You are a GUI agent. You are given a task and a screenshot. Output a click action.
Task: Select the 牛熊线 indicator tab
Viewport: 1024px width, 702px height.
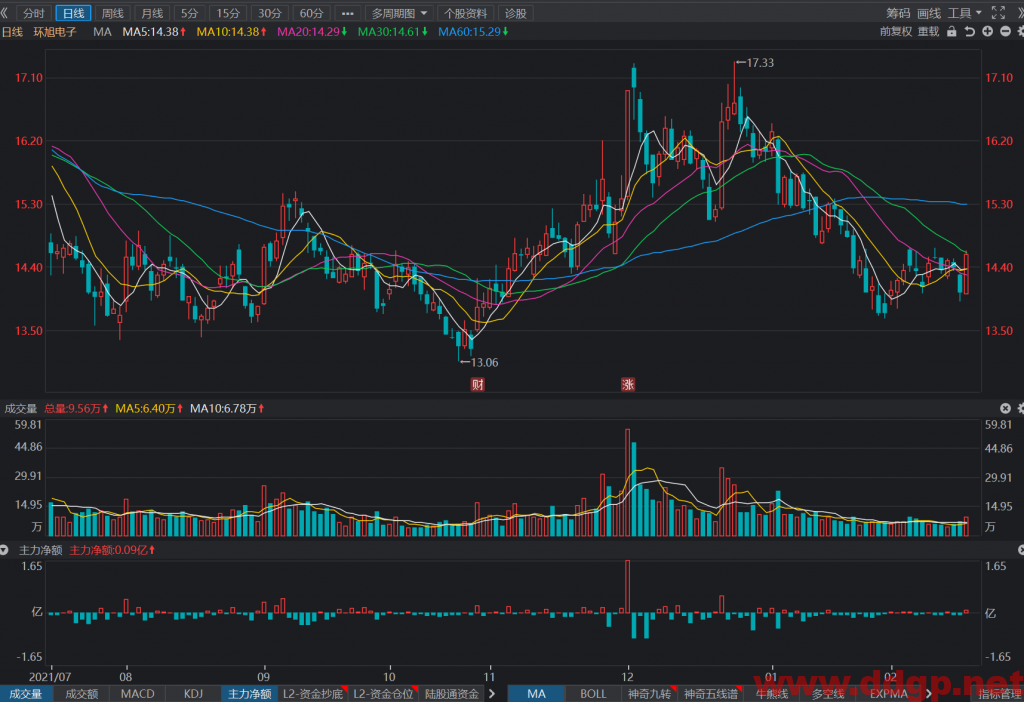(x=772, y=694)
